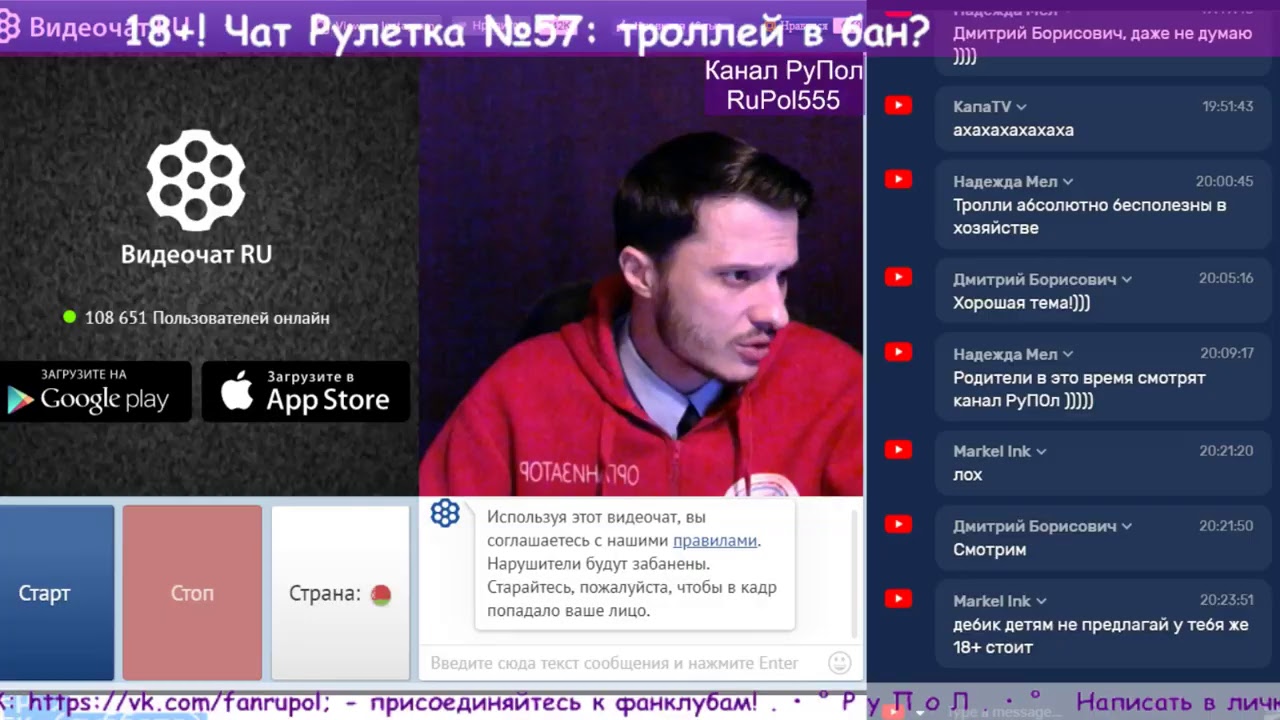Open the emoji smiley picker
This screenshot has width=1280, height=720.
pos(840,662)
